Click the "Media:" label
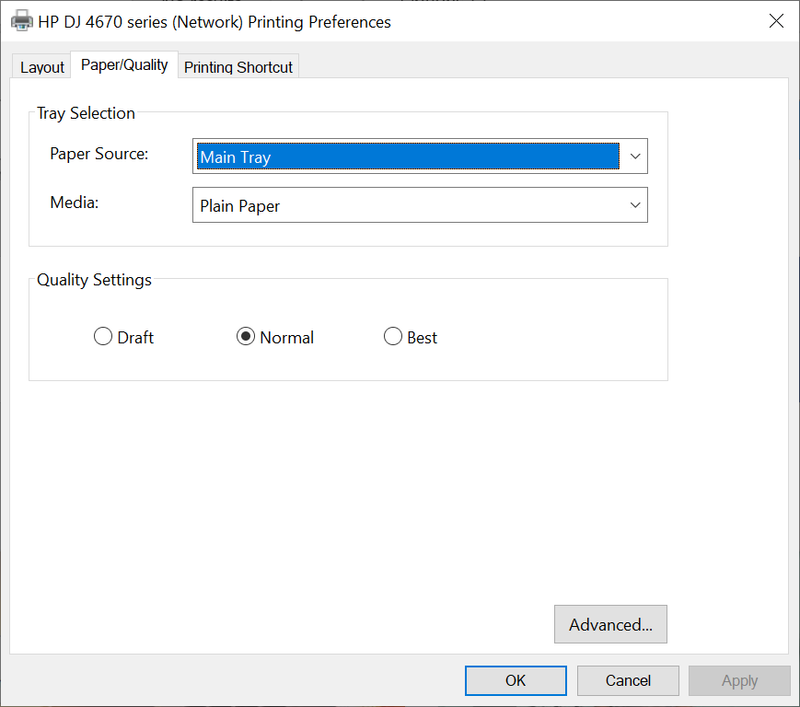This screenshot has width=800, height=707. [x=75, y=202]
